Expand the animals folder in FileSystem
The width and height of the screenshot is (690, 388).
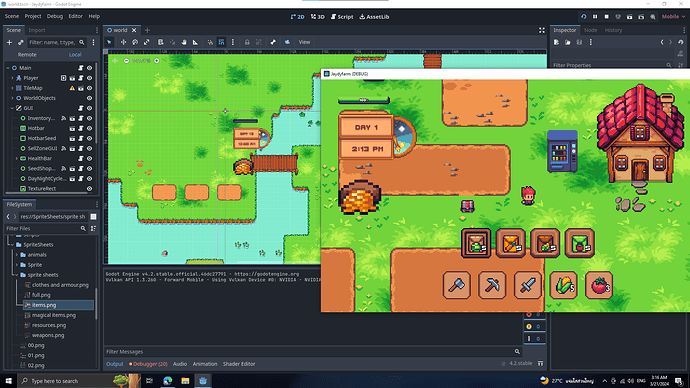(17, 255)
